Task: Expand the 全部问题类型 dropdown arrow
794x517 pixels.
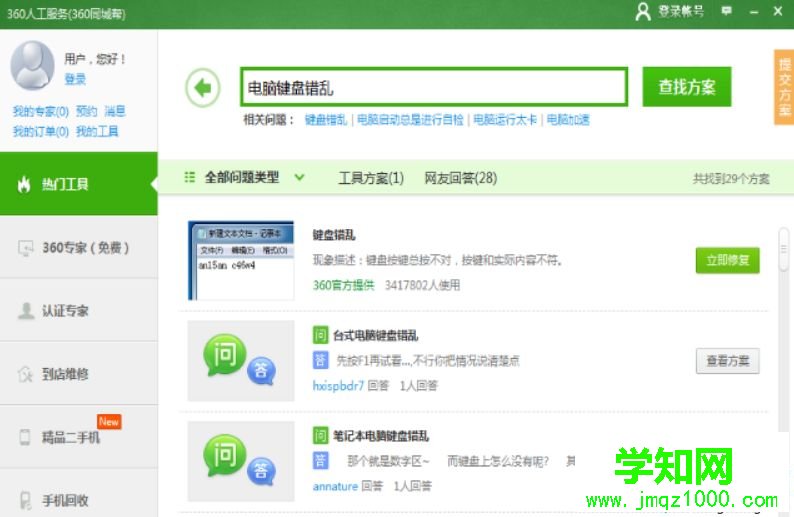Action: click(x=299, y=177)
